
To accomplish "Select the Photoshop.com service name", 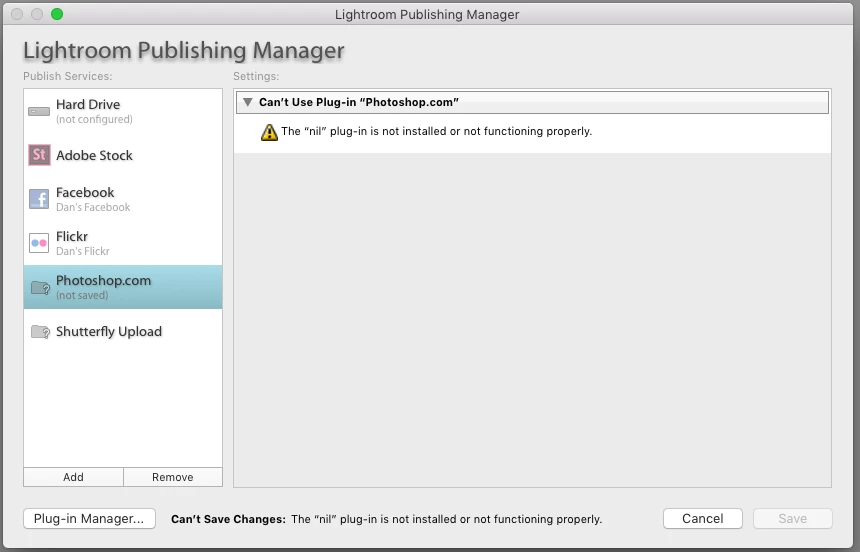I will pyautogui.click(x=103, y=280).
